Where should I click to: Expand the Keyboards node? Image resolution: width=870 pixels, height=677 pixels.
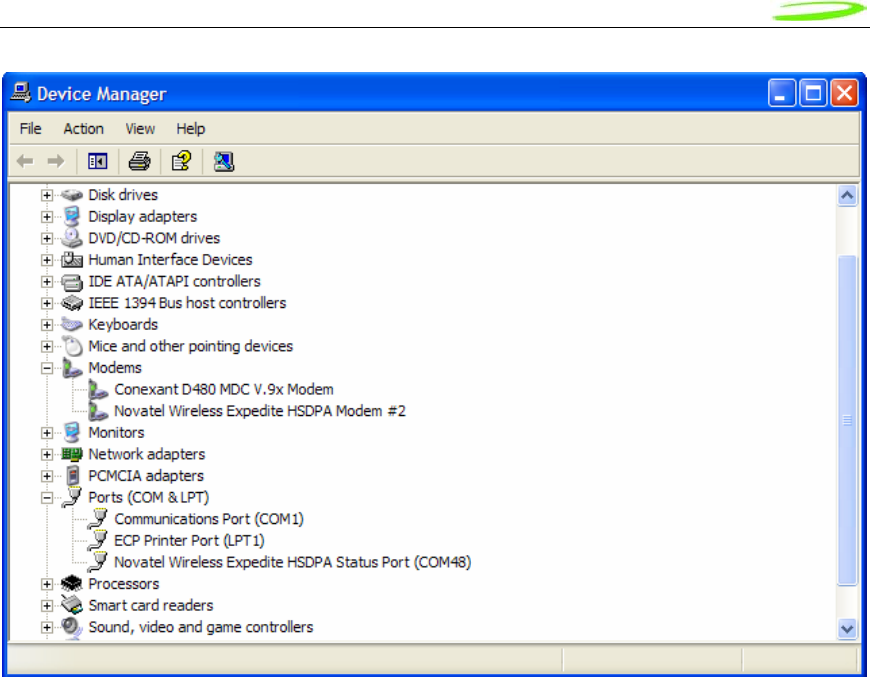(47, 325)
